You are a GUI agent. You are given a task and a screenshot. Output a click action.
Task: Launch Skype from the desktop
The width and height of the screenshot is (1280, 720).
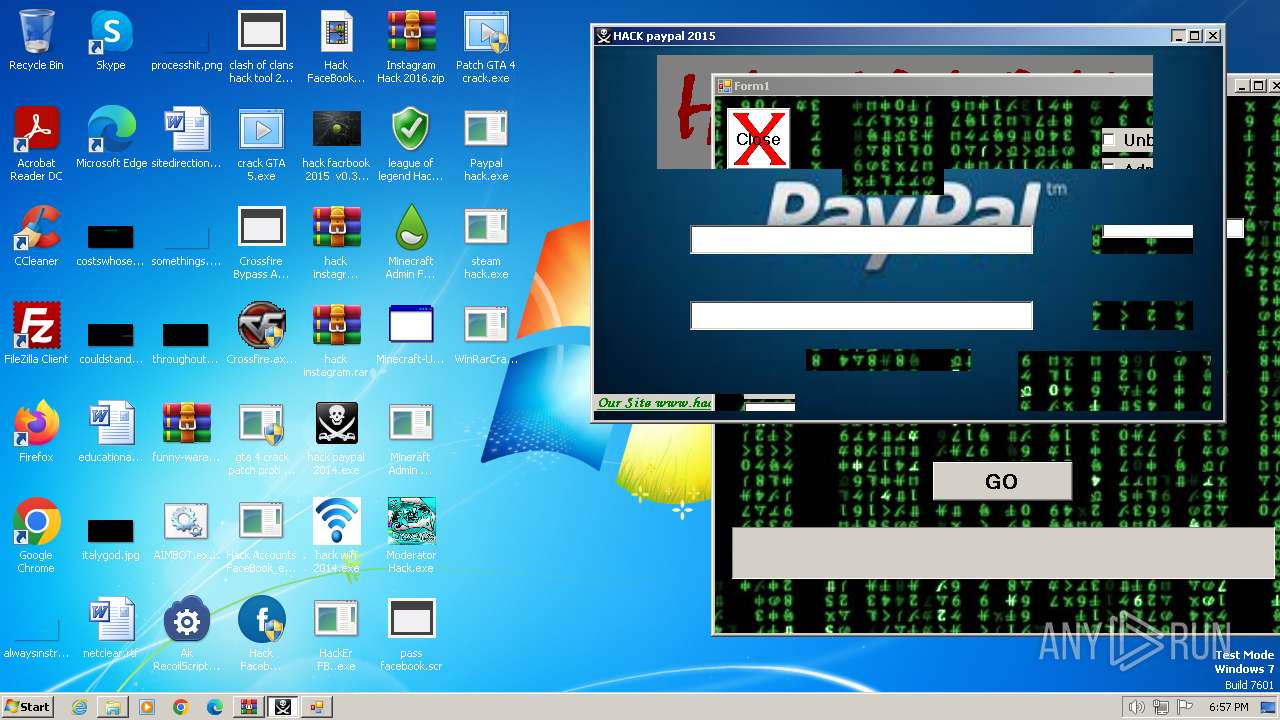pos(111,40)
